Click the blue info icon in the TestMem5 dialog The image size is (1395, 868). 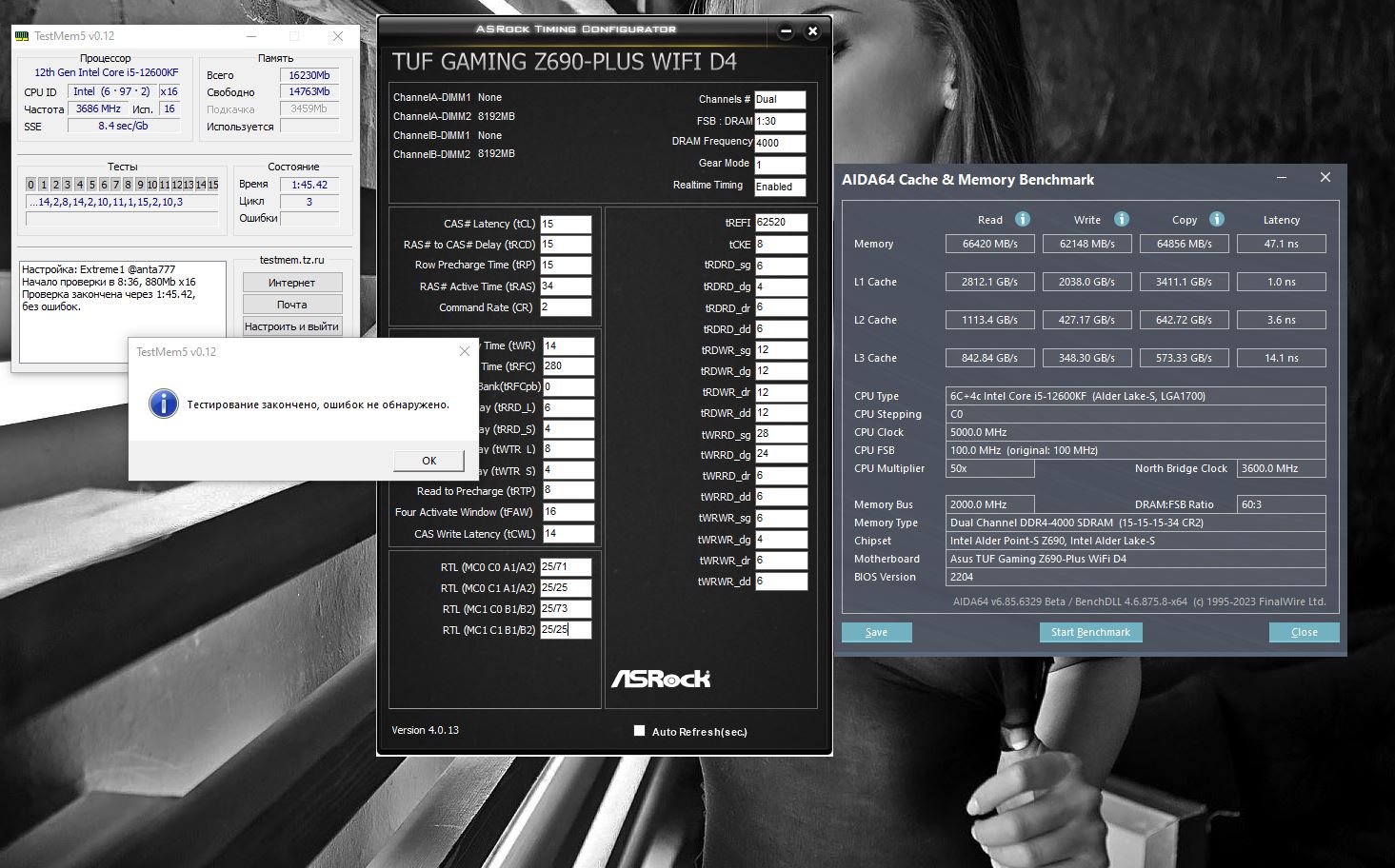coord(164,404)
